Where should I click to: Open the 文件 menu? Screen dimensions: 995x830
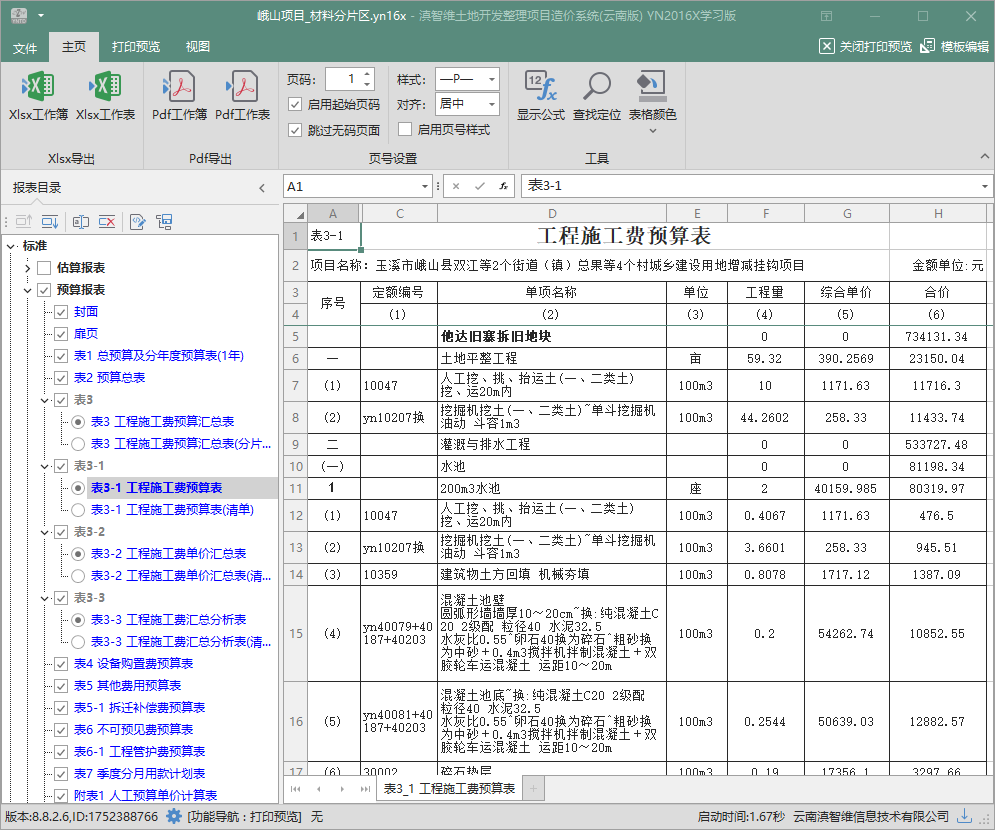[x=25, y=48]
